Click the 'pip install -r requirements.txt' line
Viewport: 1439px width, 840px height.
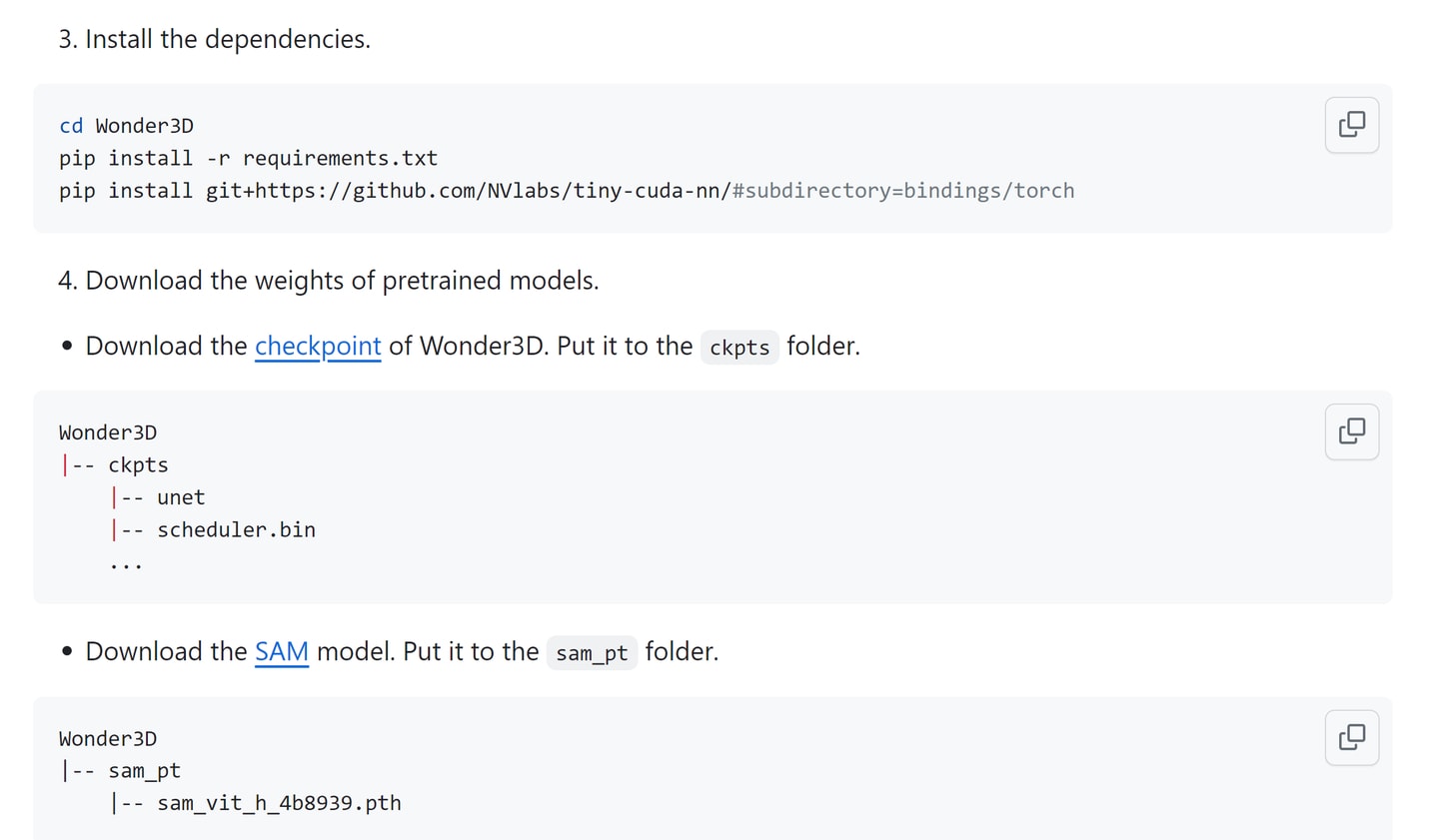point(248,158)
